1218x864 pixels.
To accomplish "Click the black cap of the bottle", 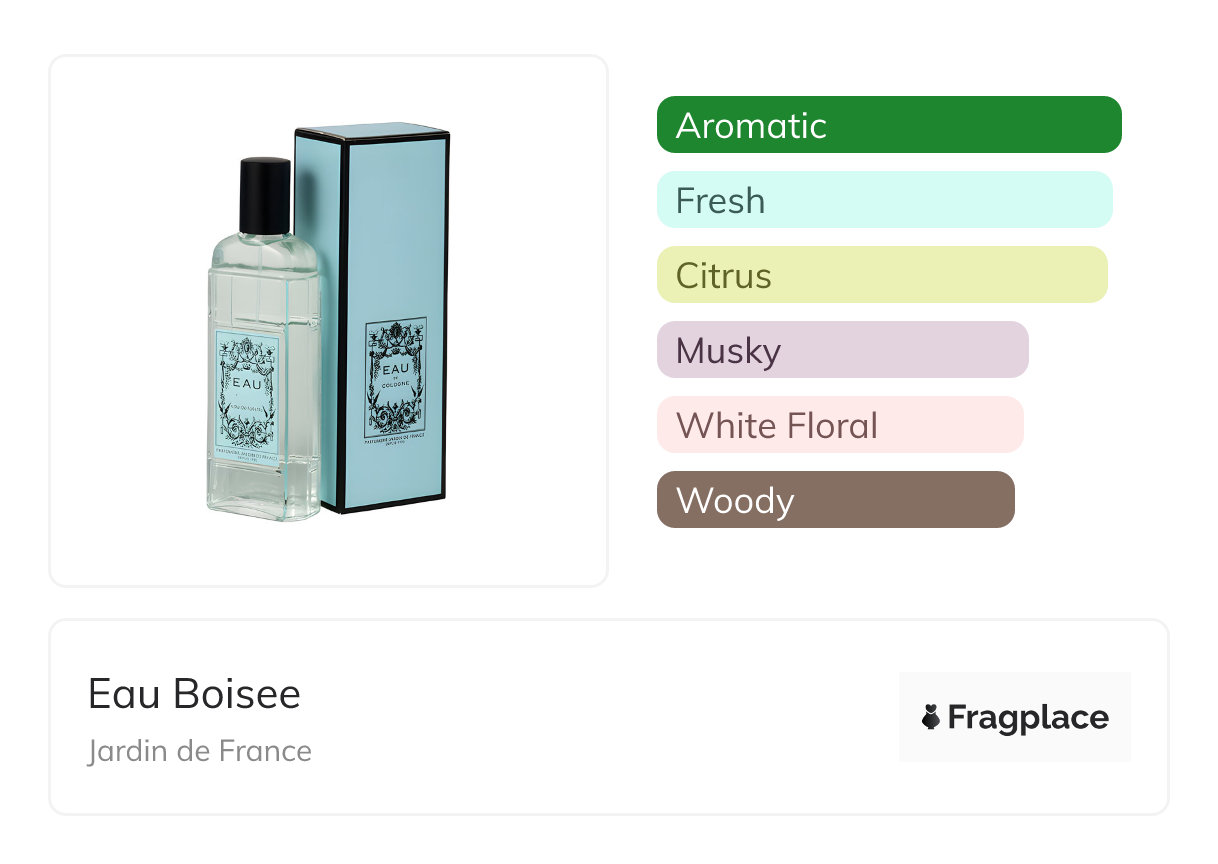I will point(265,195).
